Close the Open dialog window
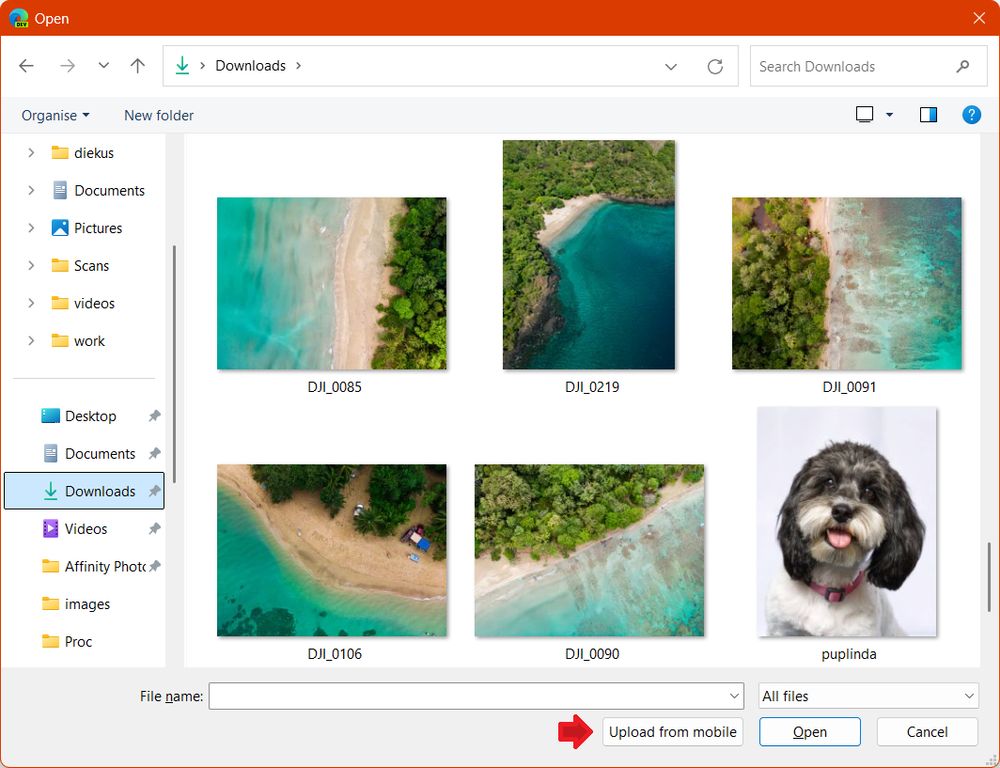This screenshot has width=1000, height=768. click(979, 18)
